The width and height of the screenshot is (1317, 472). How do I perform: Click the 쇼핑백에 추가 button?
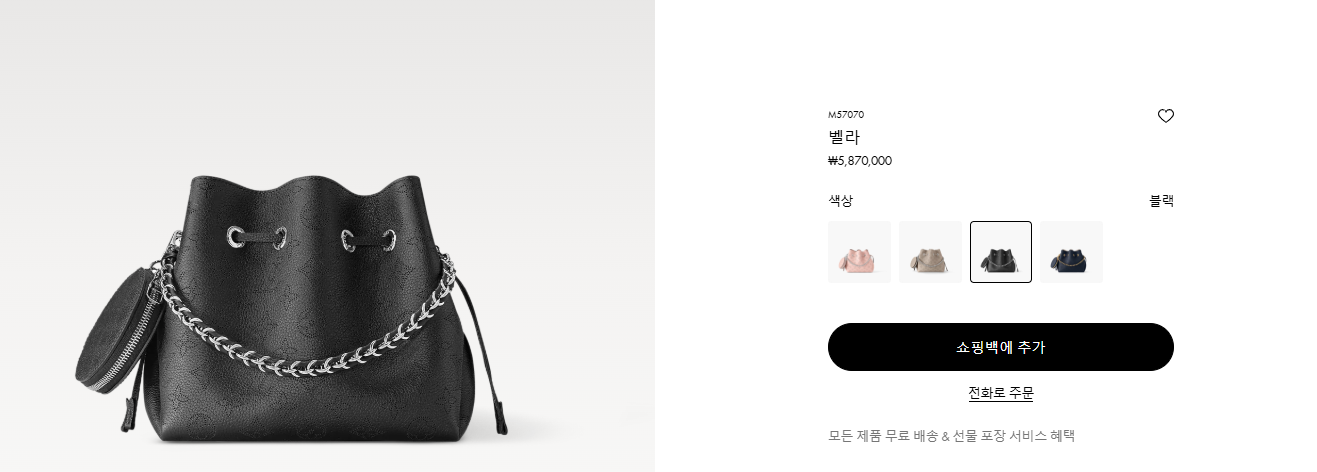coord(1000,347)
